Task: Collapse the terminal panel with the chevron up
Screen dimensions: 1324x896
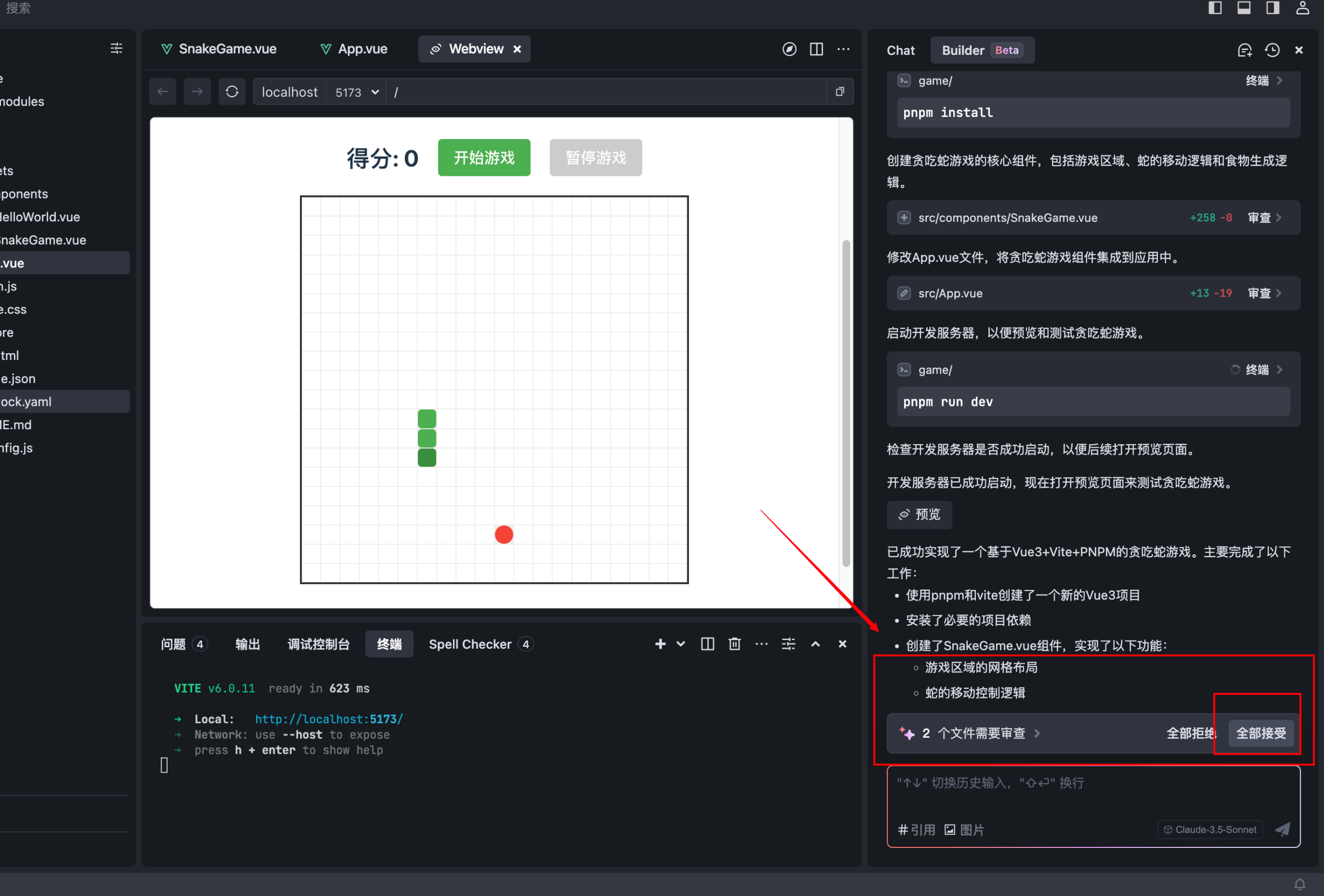Action: click(x=815, y=644)
